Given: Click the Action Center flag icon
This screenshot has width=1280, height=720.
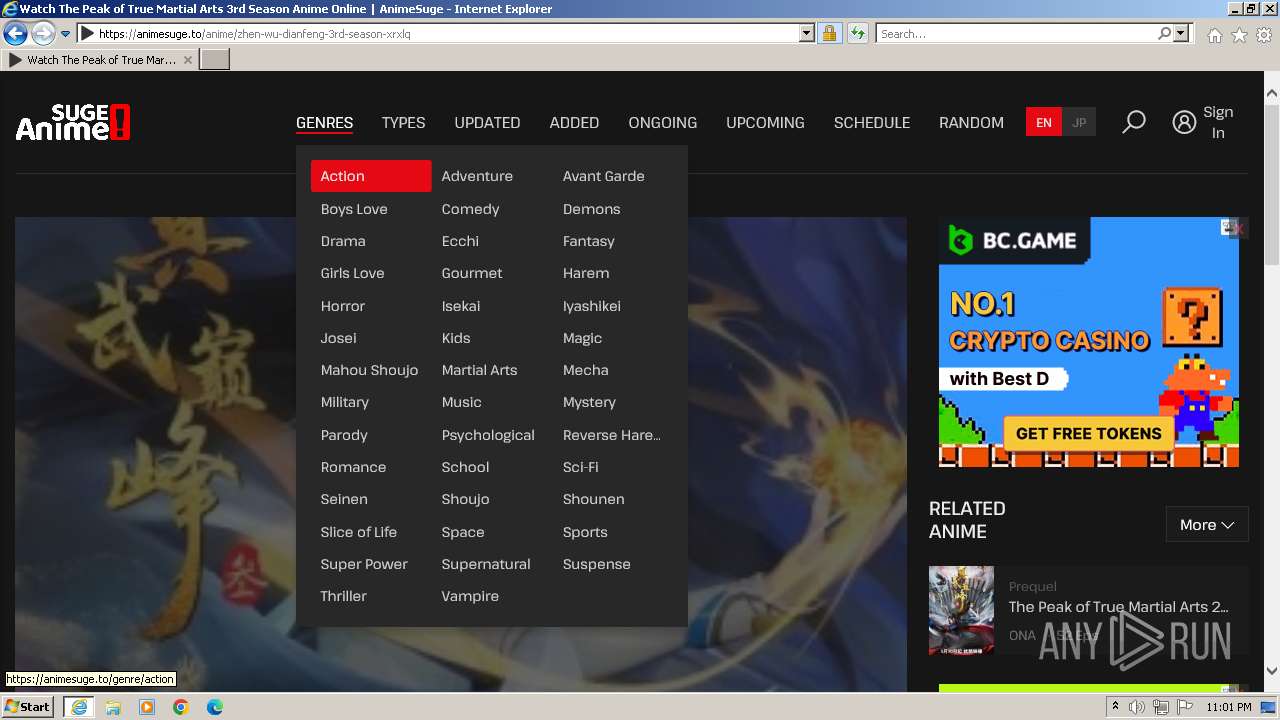Looking at the screenshot, I should (x=1185, y=707).
